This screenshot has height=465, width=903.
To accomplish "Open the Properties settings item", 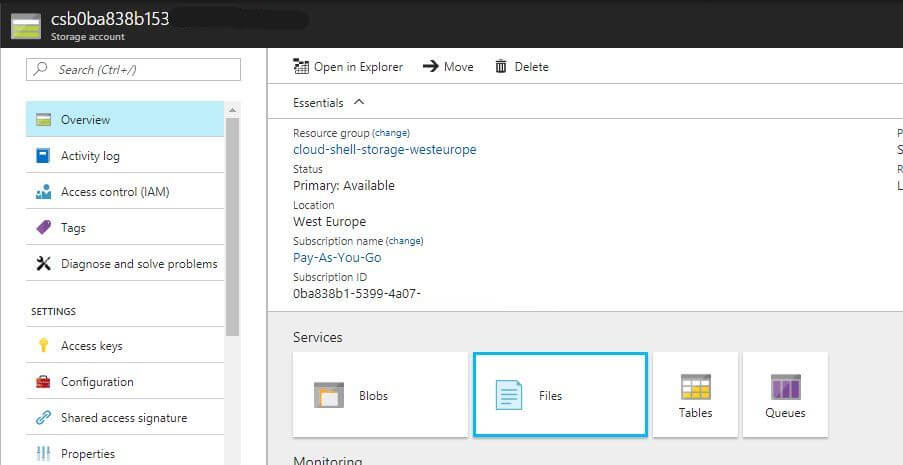I will point(125,452).
